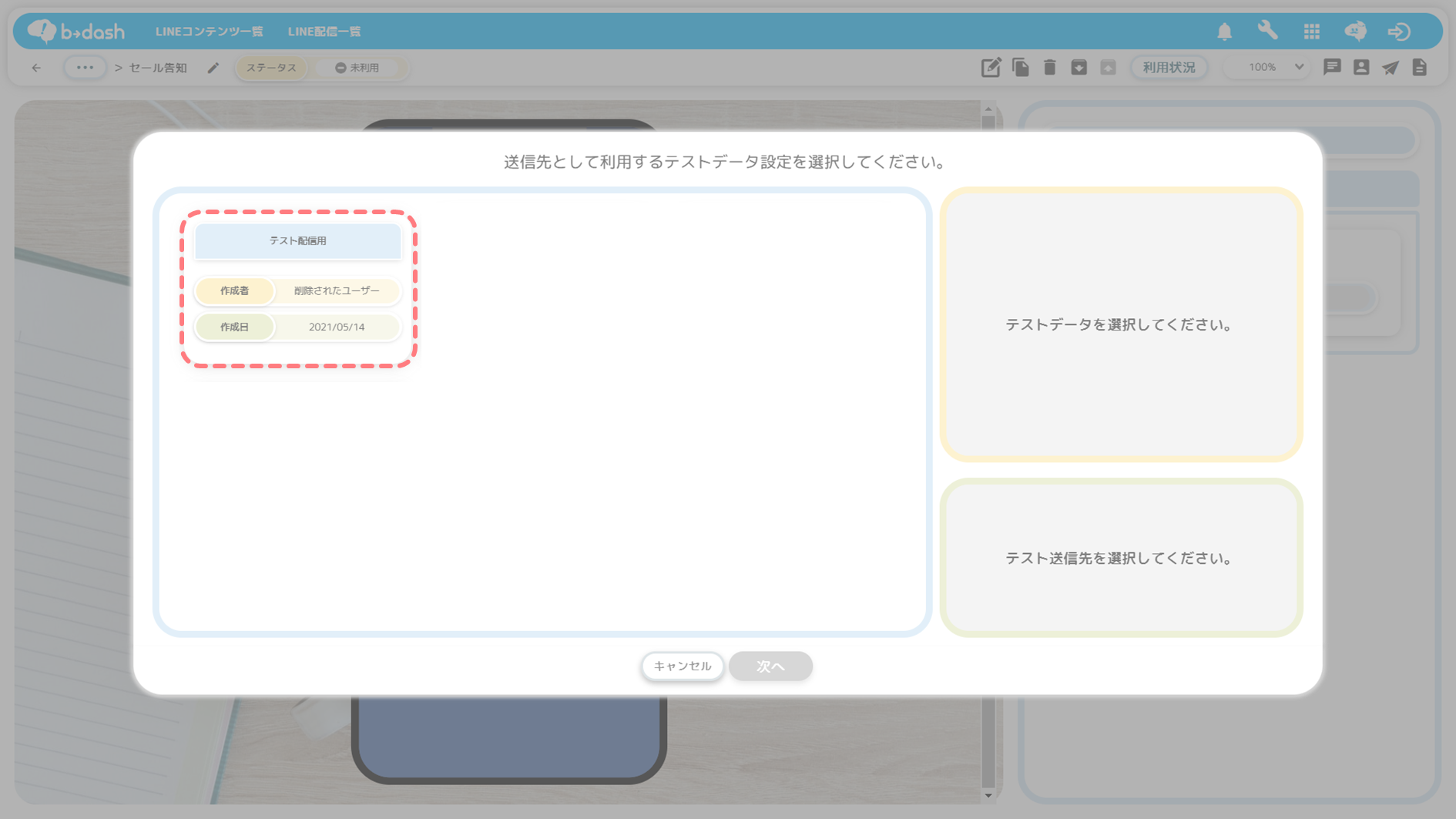
Task: Click the document page icon
Action: tap(1420, 68)
